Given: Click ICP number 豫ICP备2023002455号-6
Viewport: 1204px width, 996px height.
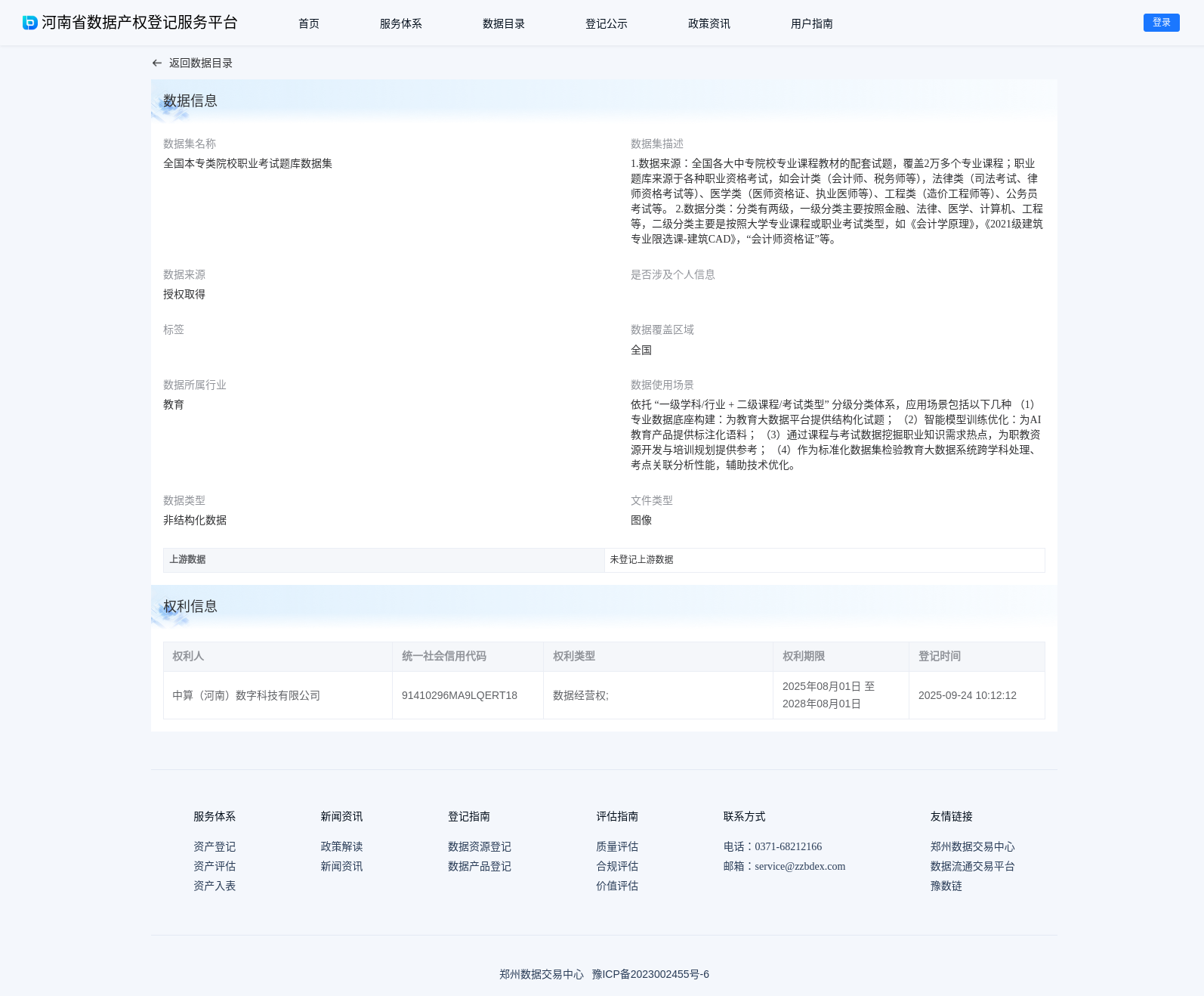Looking at the screenshot, I should 650,974.
